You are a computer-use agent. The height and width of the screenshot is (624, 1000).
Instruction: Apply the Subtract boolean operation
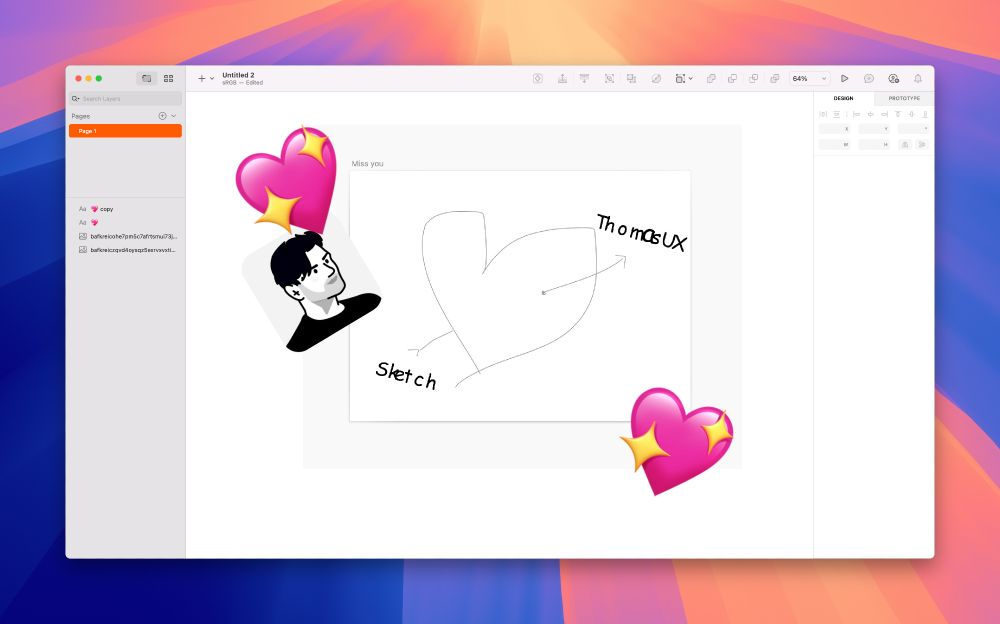coord(732,78)
